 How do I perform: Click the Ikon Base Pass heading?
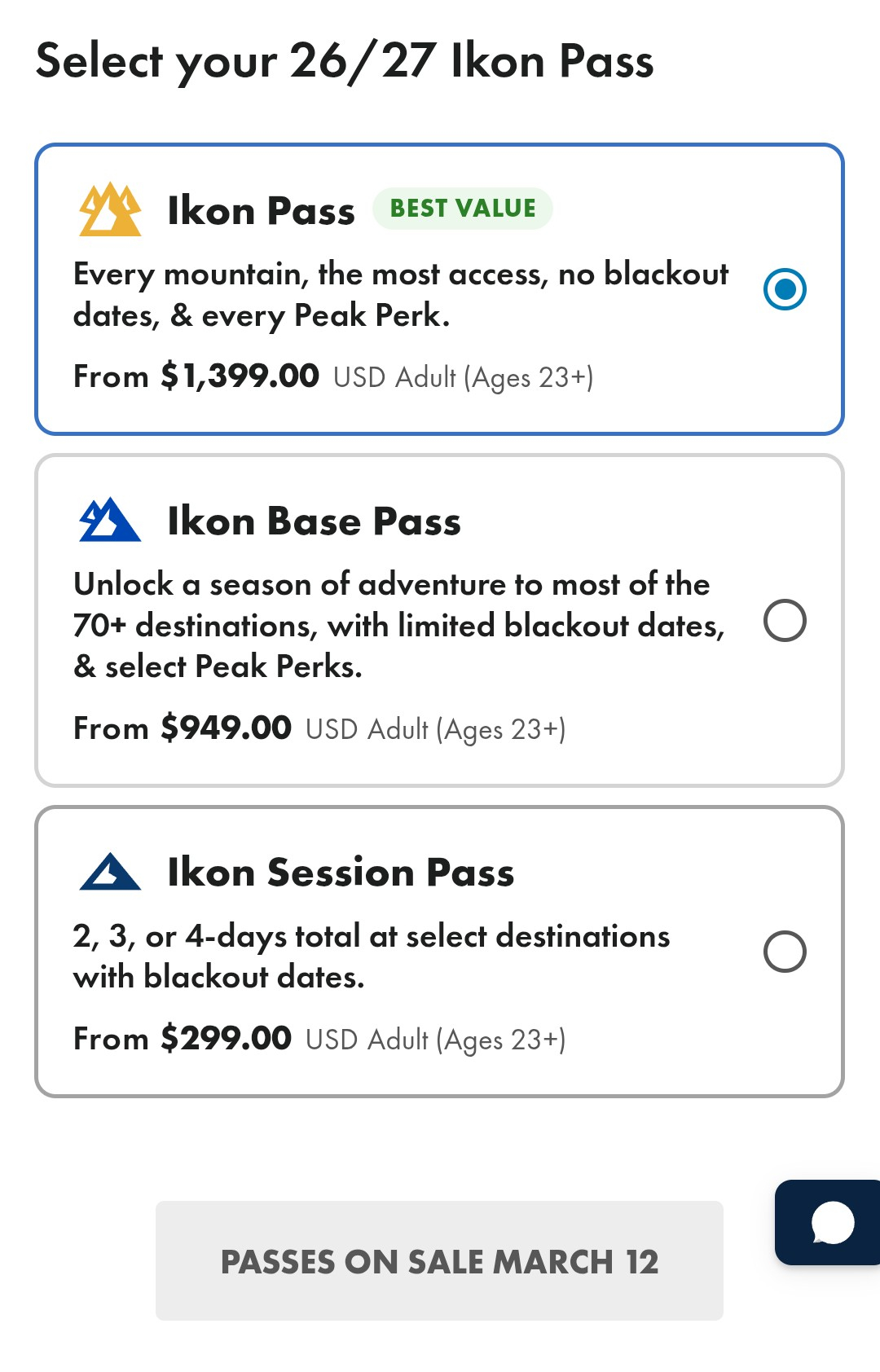[x=314, y=521]
